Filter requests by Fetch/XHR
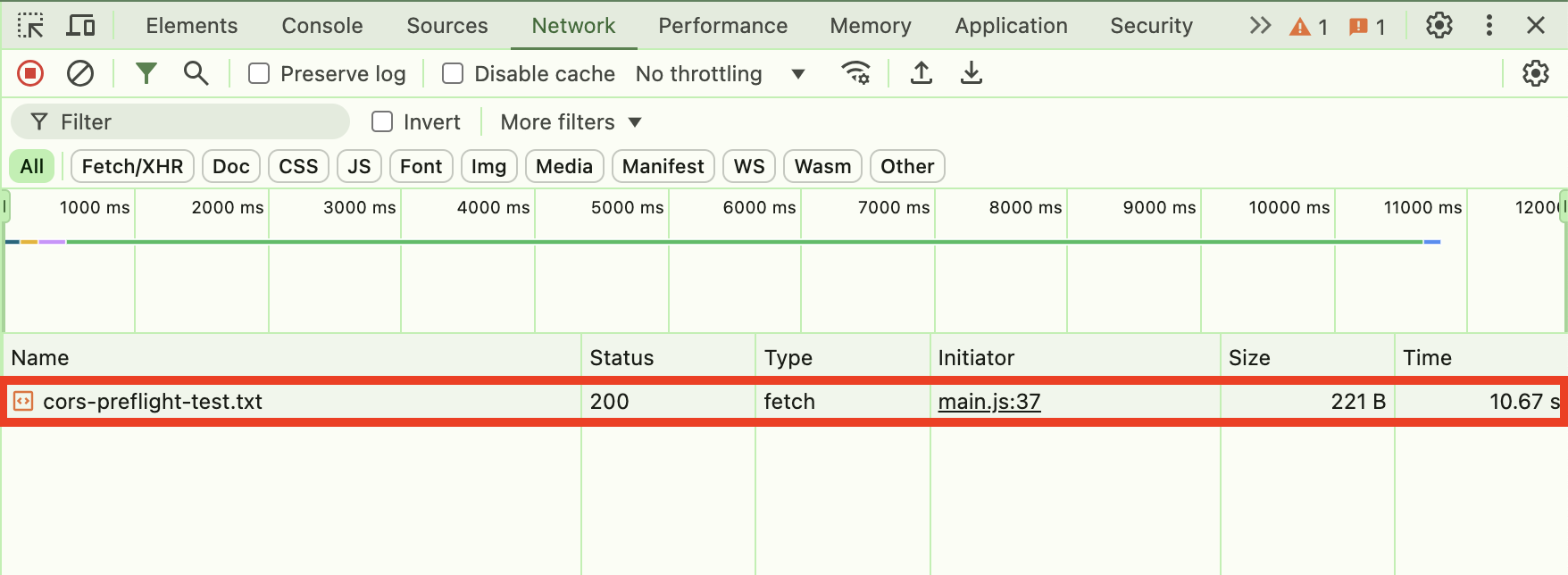Image resolution: width=1568 pixels, height=575 pixels. [x=132, y=166]
